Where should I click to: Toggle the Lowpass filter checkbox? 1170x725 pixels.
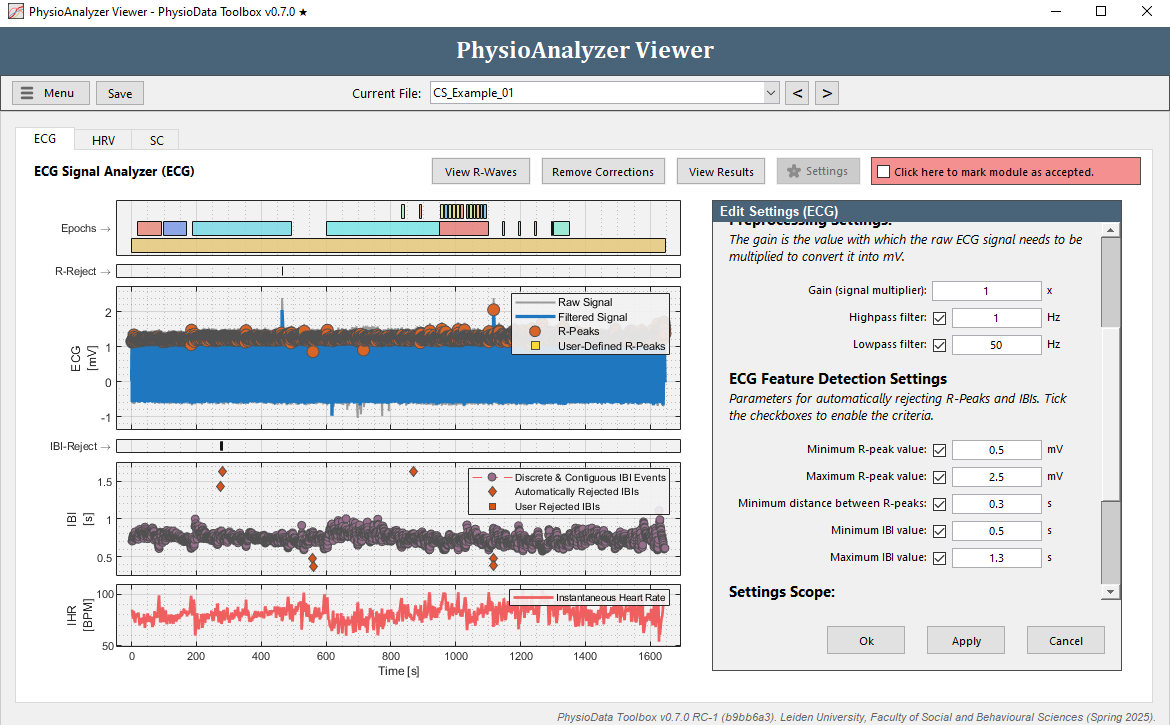pyautogui.click(x=939, y=345)
